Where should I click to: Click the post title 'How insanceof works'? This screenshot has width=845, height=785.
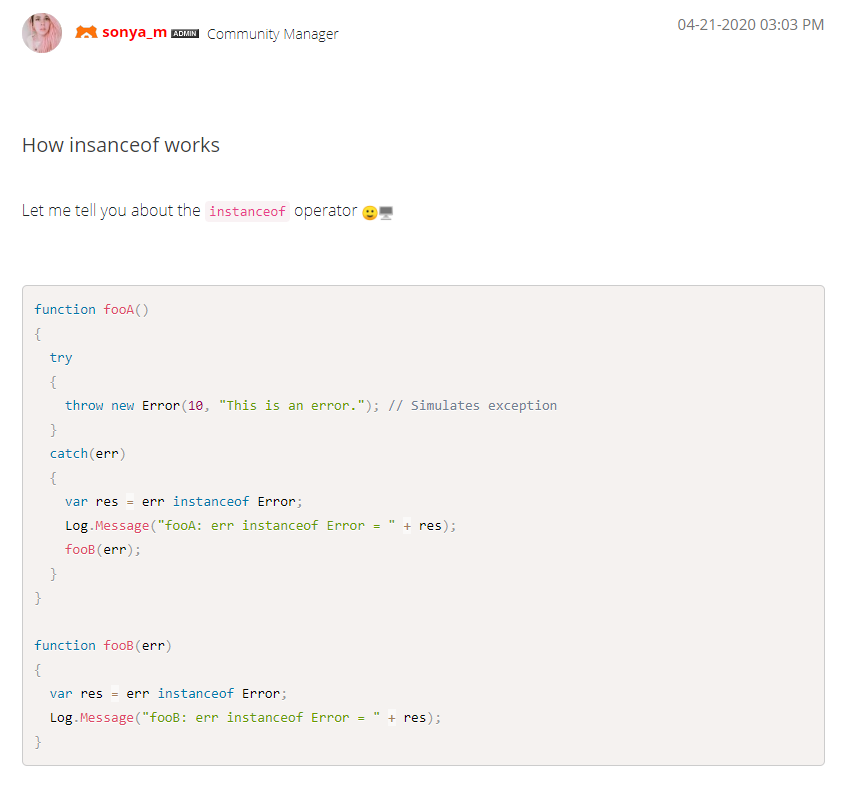[x=121, y=145]
